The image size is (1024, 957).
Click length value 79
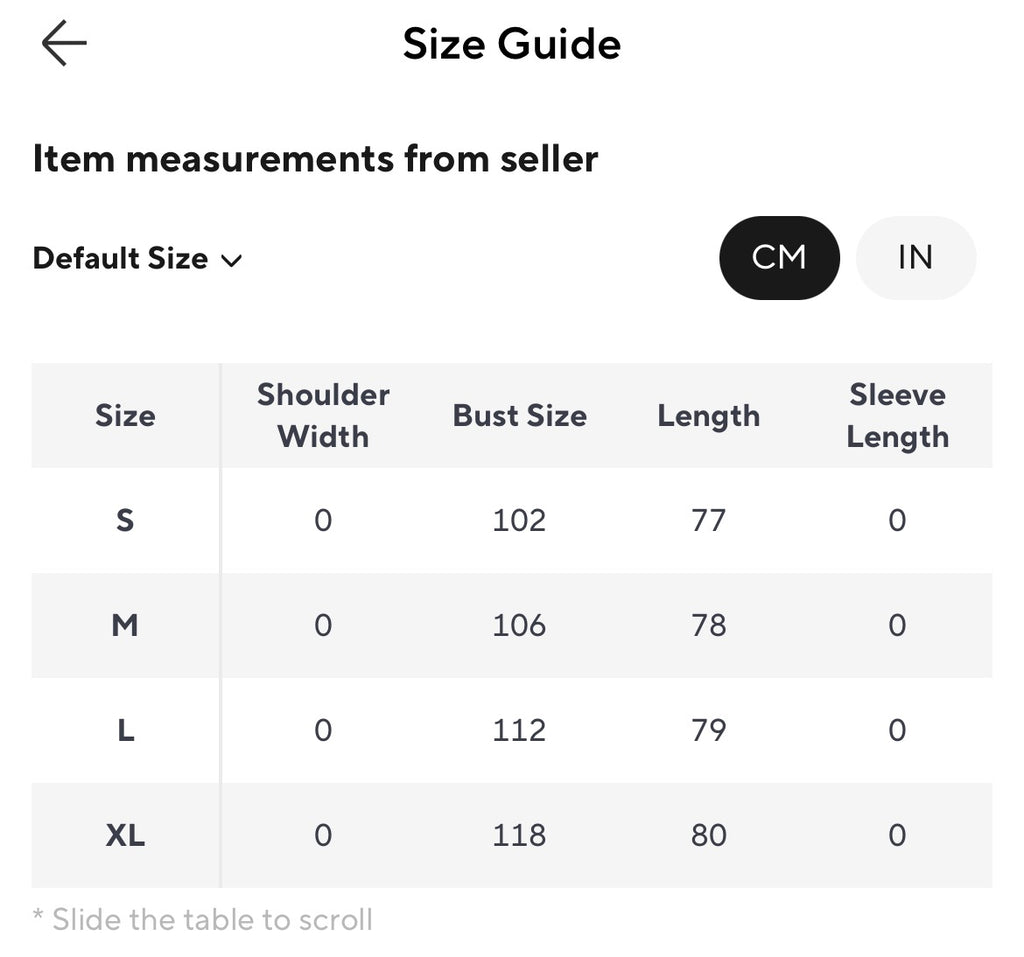pos(709,730)
